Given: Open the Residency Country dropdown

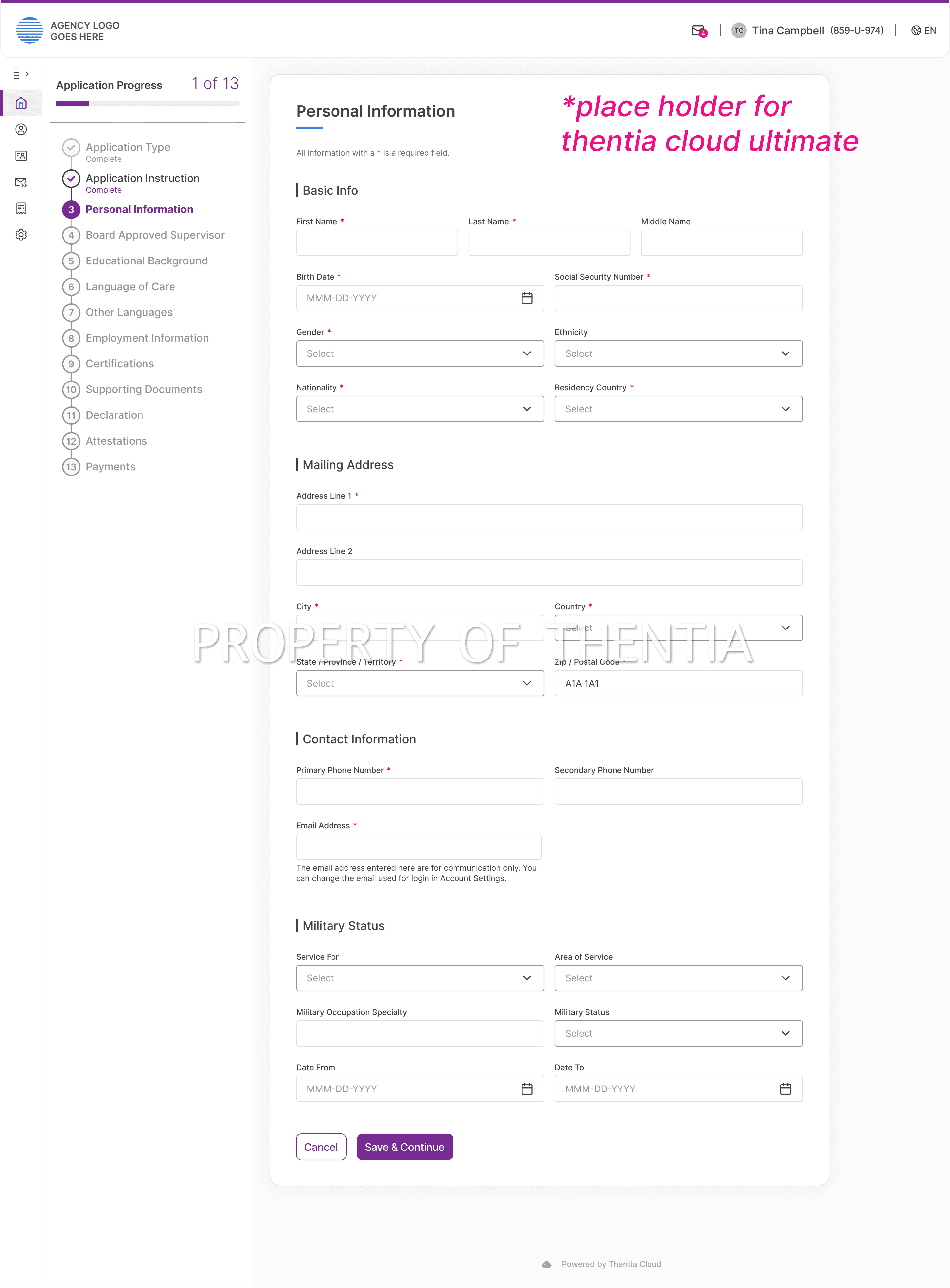Looking at the screenshot, I should [679, 409].
